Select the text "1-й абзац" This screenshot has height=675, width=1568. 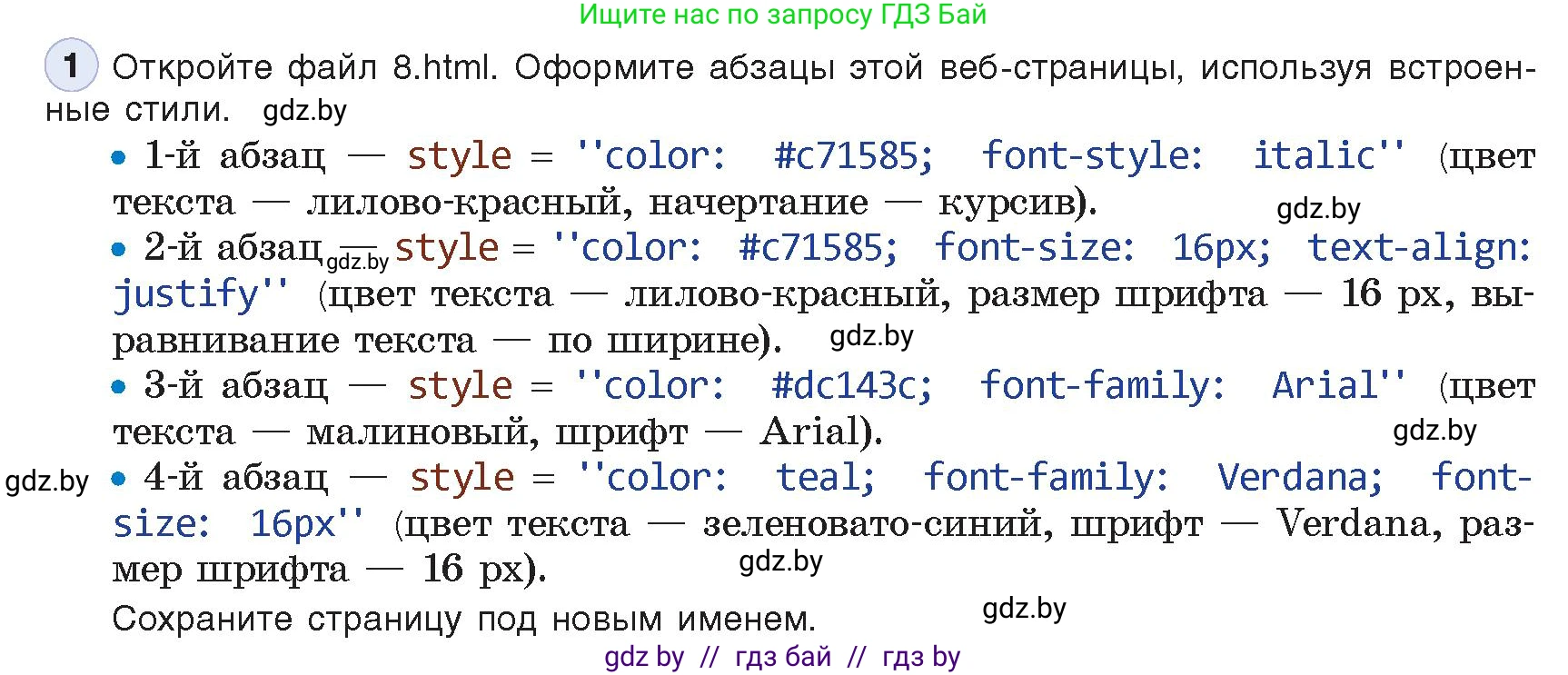(x=235, y=155)
